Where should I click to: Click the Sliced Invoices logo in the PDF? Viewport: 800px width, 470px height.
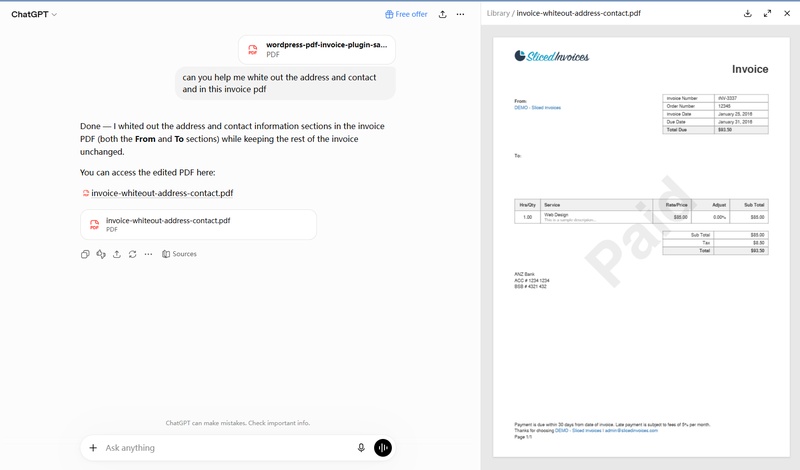(x=552, y=56)
